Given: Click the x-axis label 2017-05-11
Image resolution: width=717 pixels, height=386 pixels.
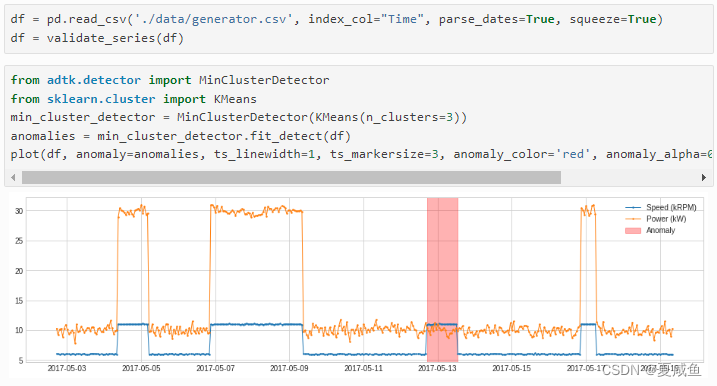Looking at the screenshot, I should (363, 368).
